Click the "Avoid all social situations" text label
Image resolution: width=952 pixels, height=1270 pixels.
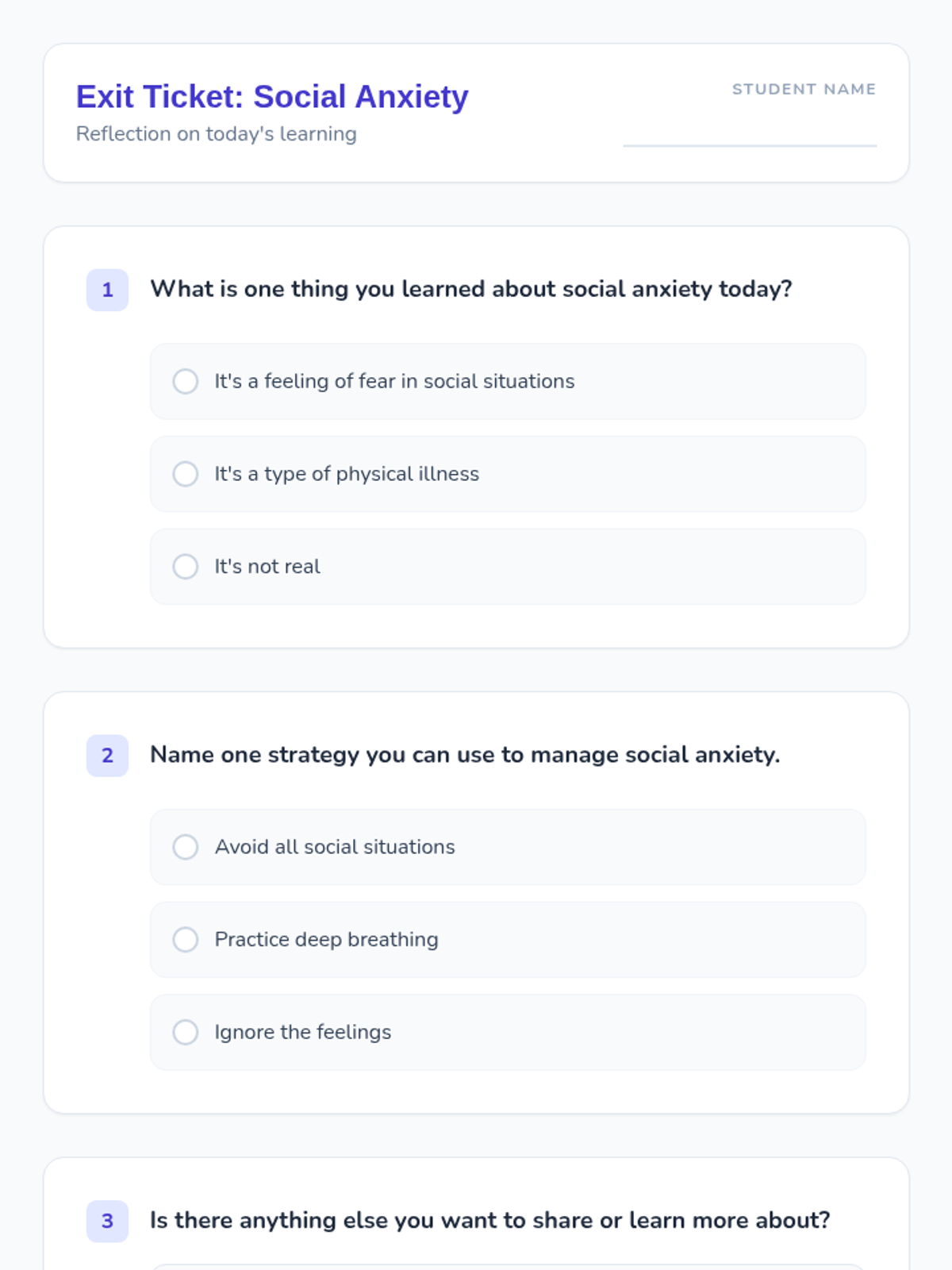coord(335,847)
